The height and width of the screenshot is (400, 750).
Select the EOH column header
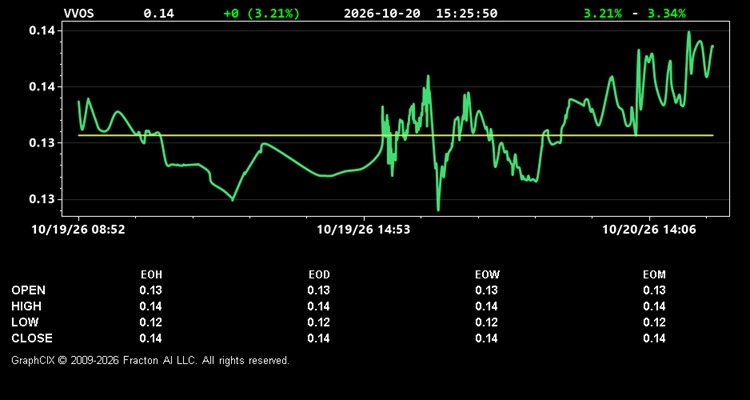pos(151,275)
